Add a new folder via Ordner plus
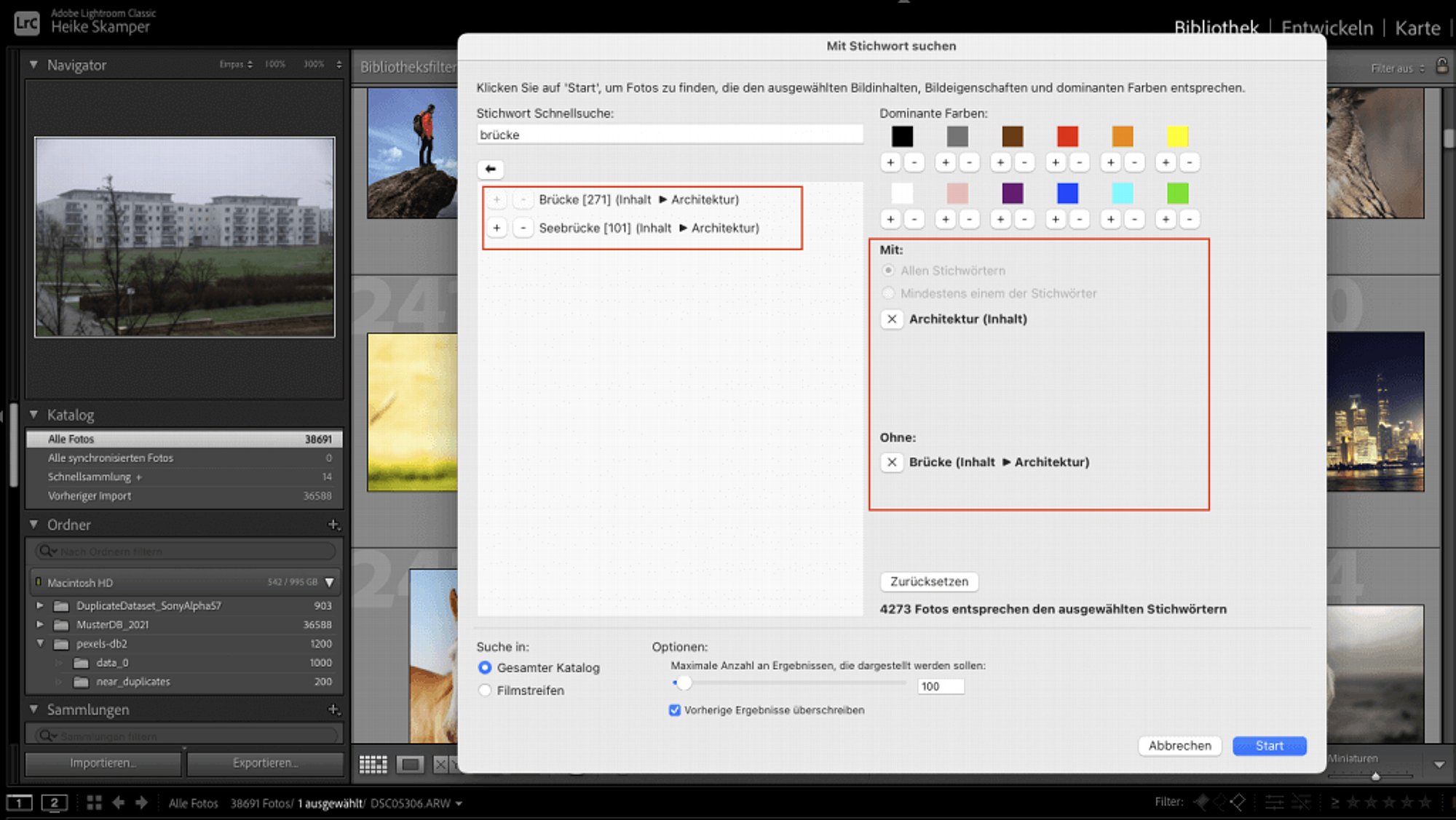 pos(333,525)
